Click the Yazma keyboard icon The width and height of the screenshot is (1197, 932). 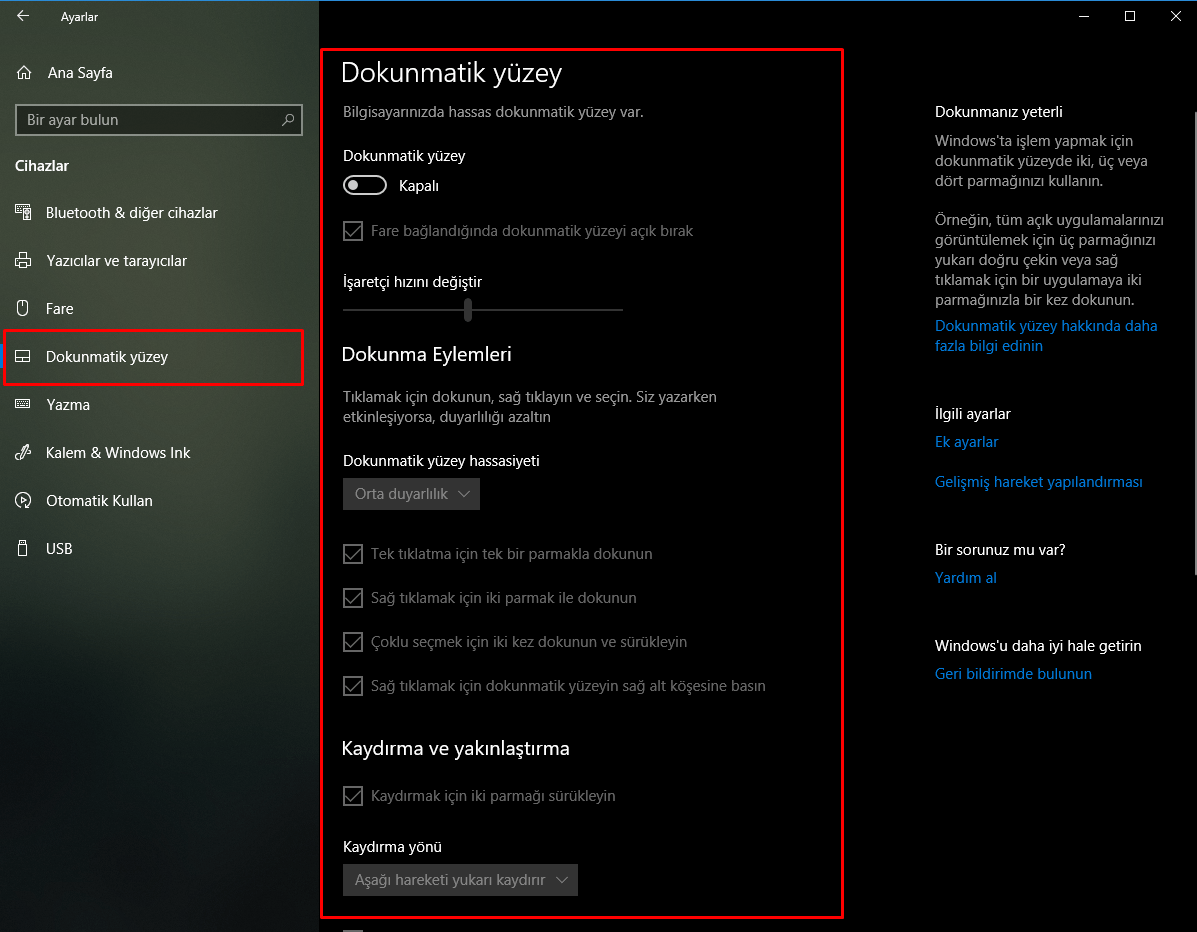coord(23,404)
